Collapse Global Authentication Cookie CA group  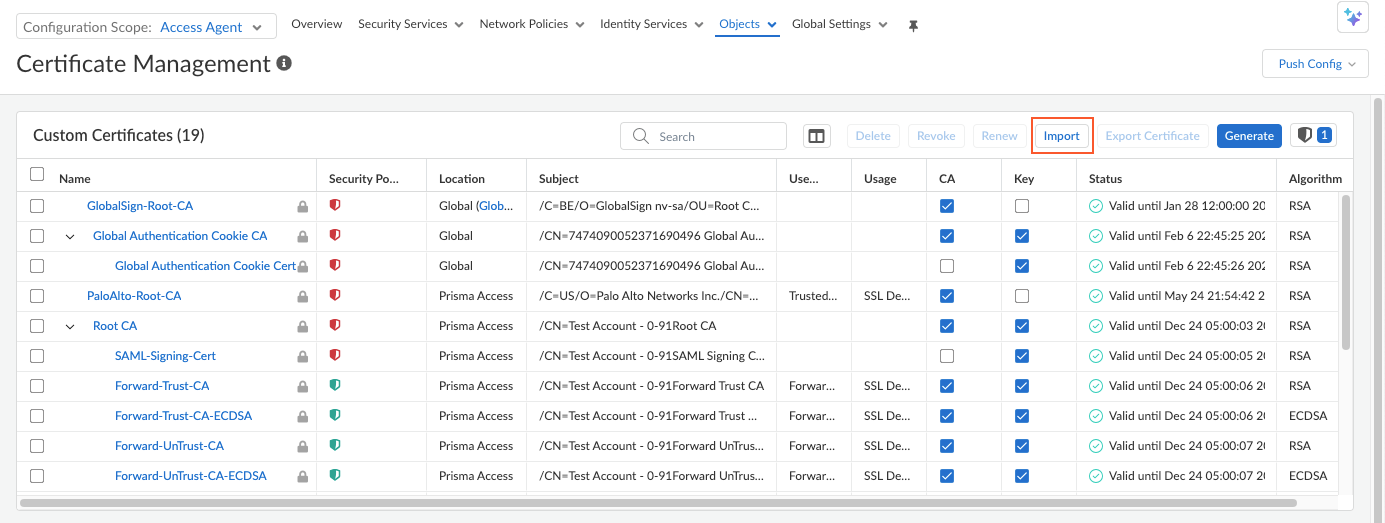tap(70, 236)
